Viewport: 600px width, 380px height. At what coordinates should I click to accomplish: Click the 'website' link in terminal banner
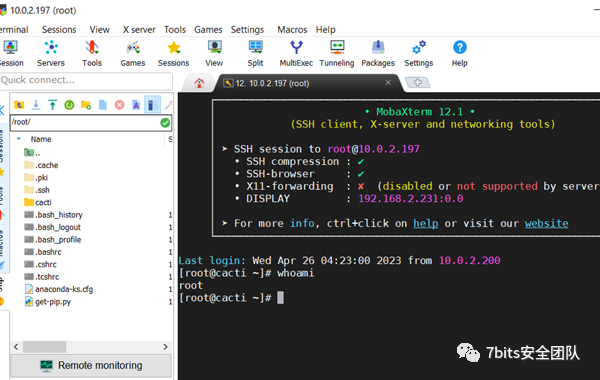point(546,223)
